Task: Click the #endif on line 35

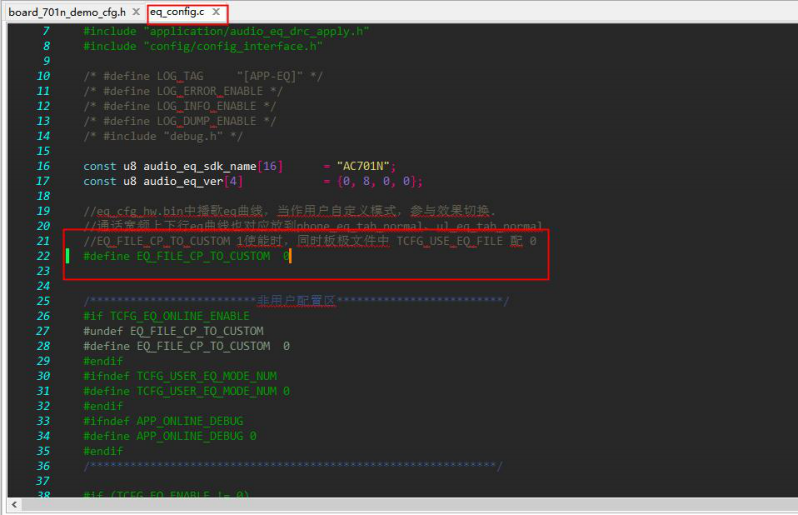Action: (x=103, y=451)
